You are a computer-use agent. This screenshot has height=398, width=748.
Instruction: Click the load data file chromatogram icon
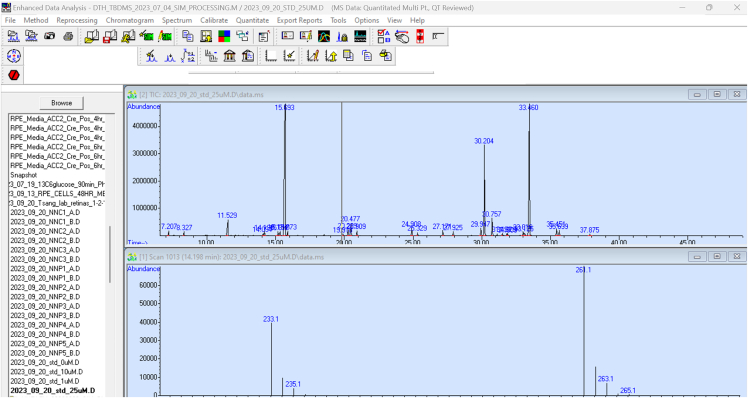[x=13, y=36]
